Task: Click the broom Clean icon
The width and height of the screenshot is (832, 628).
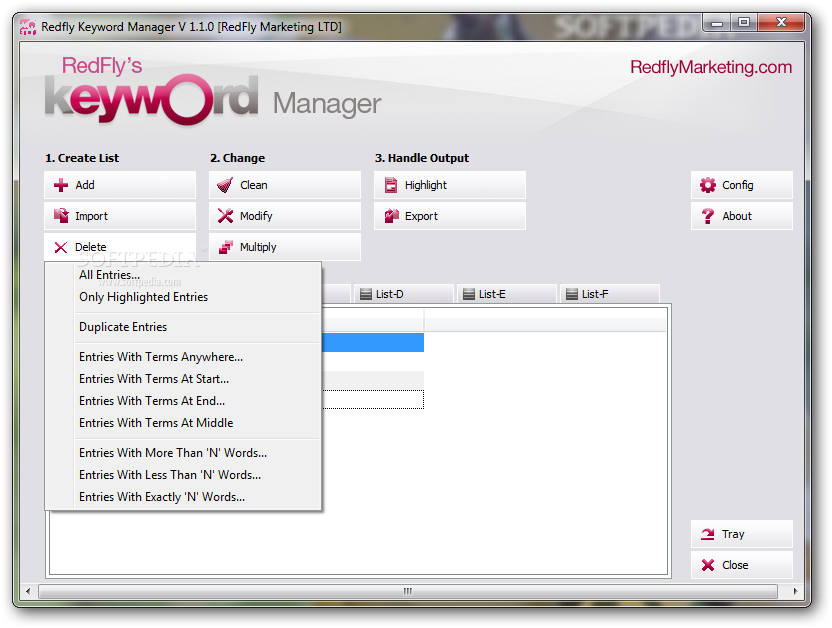Action: click(x=225, y=185)
